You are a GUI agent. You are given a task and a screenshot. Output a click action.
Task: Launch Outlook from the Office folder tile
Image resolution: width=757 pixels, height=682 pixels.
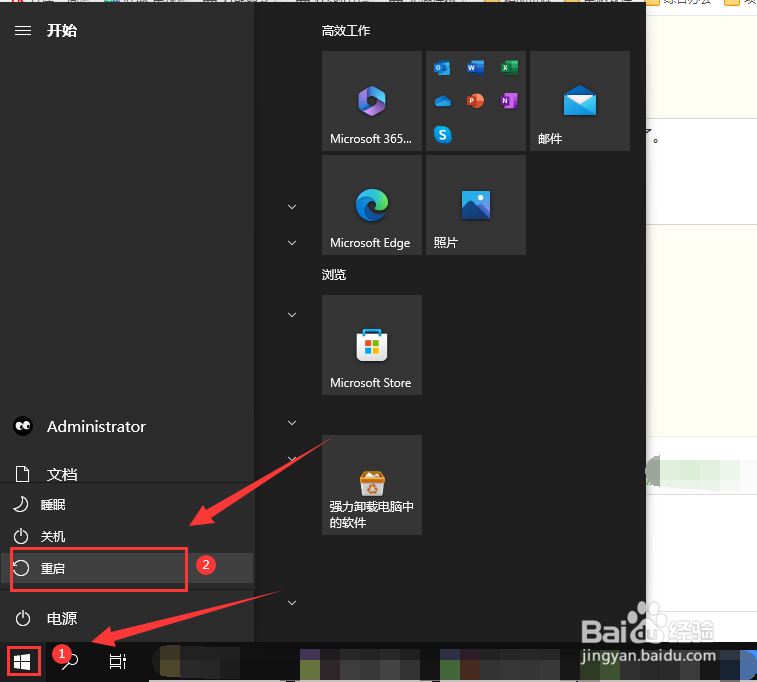tap(442, 68)
